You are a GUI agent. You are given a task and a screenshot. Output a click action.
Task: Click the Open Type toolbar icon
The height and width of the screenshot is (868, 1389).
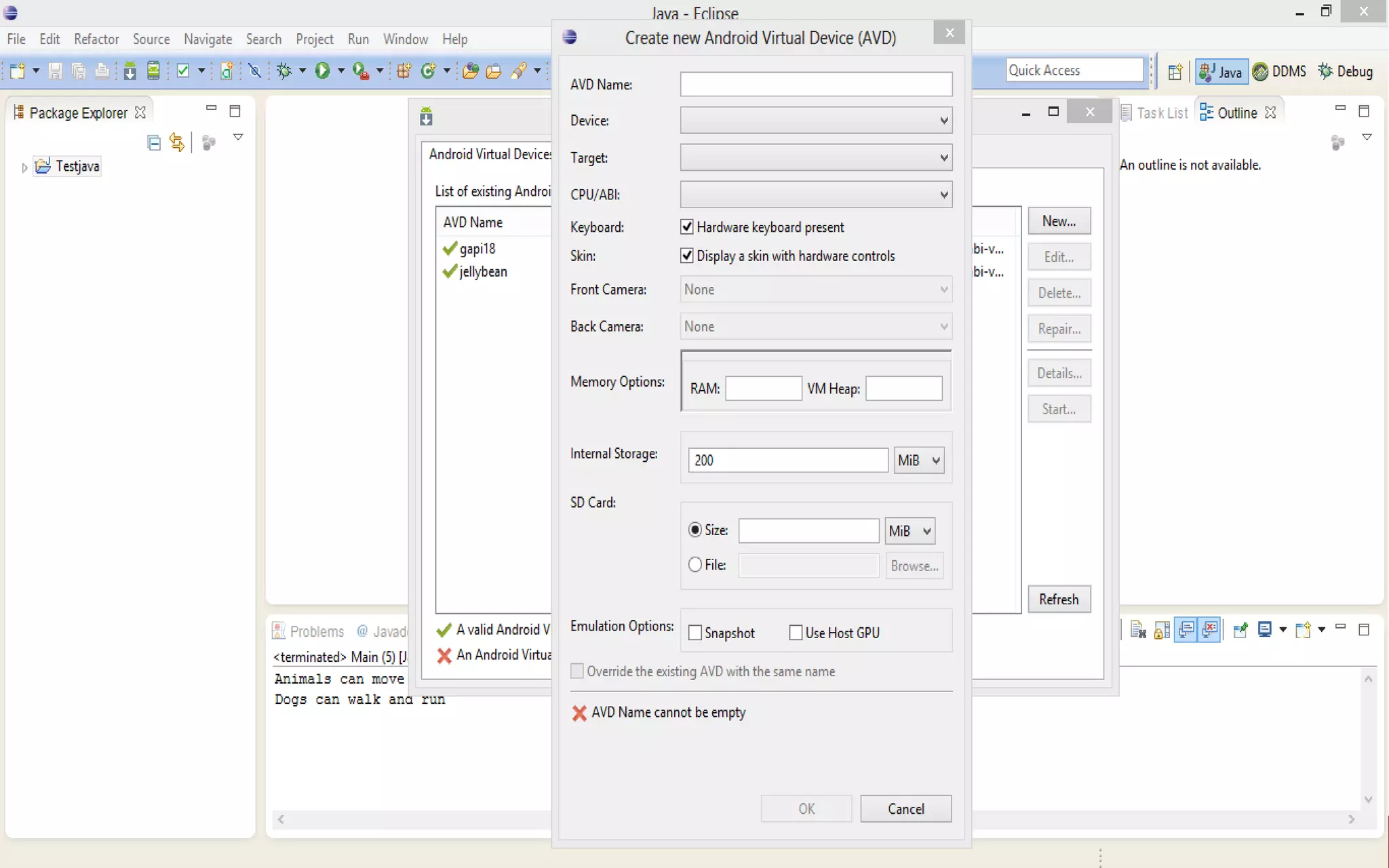click(x=470, y=71)
